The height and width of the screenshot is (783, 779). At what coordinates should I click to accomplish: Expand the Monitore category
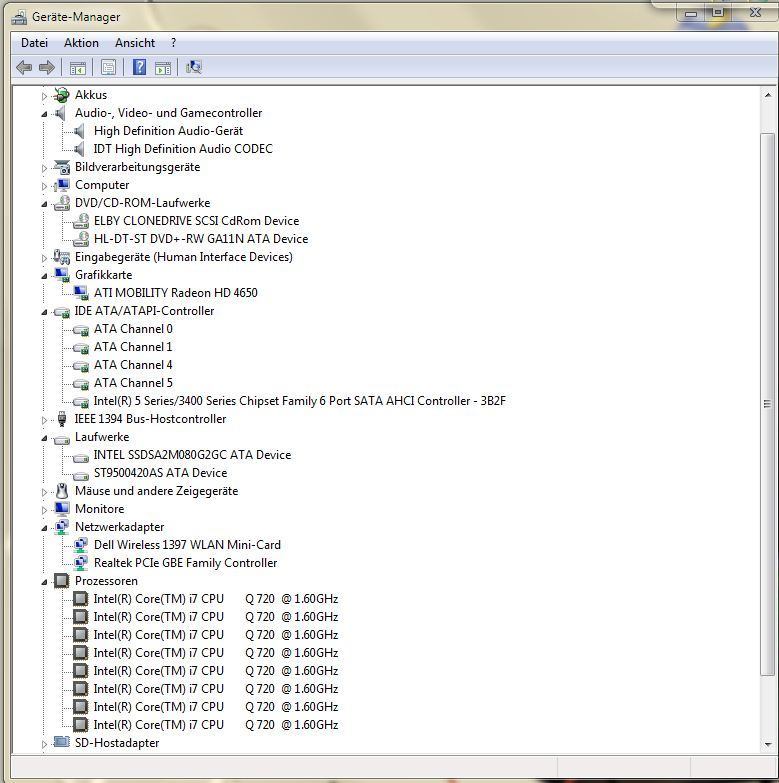(x=44, y=510)
